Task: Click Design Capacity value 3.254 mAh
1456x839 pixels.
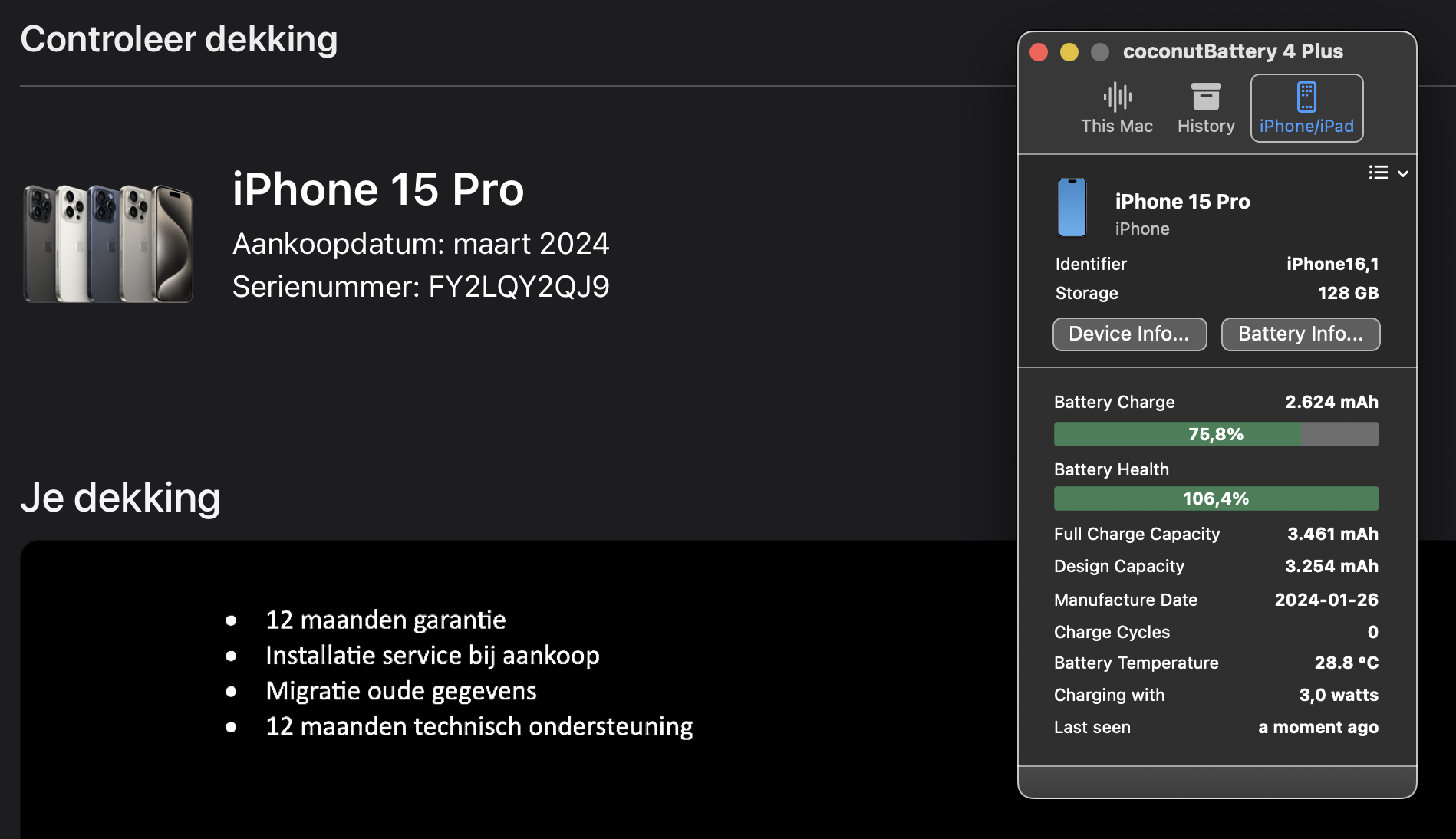Action: (1332, 566)
